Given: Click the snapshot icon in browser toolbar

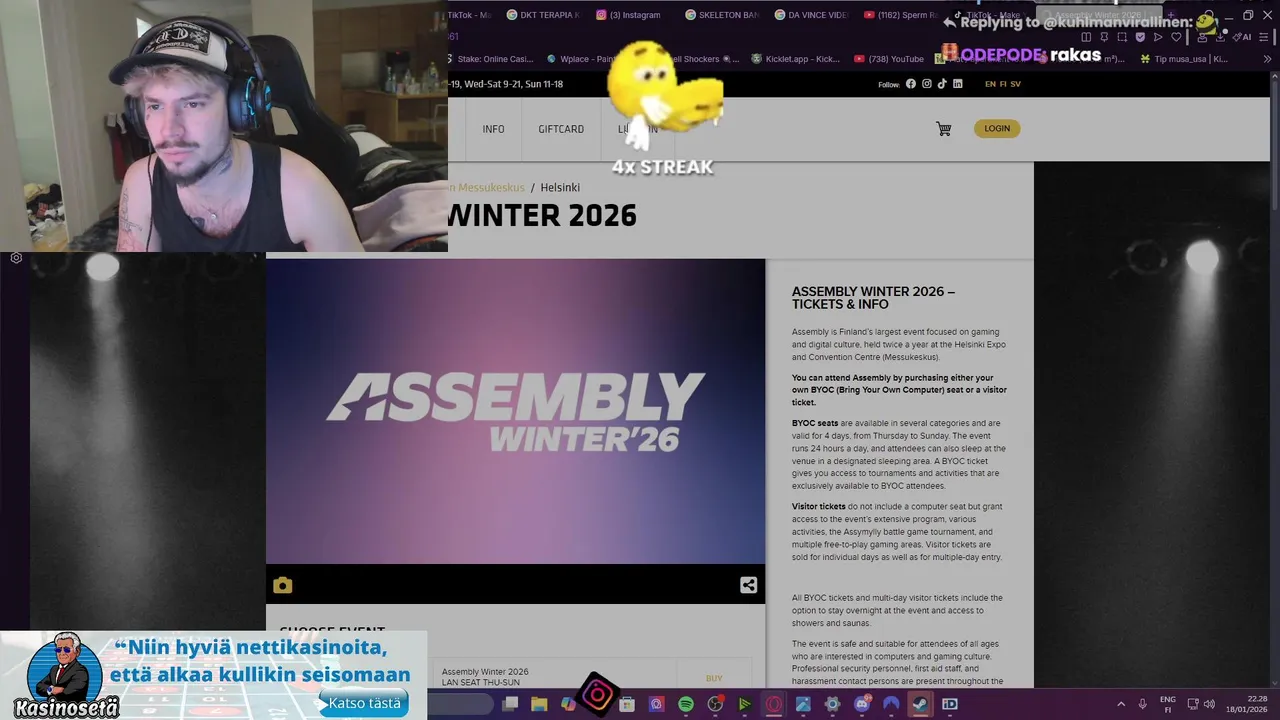Looking at the screenshot, I should click(x=1122, y=37).
